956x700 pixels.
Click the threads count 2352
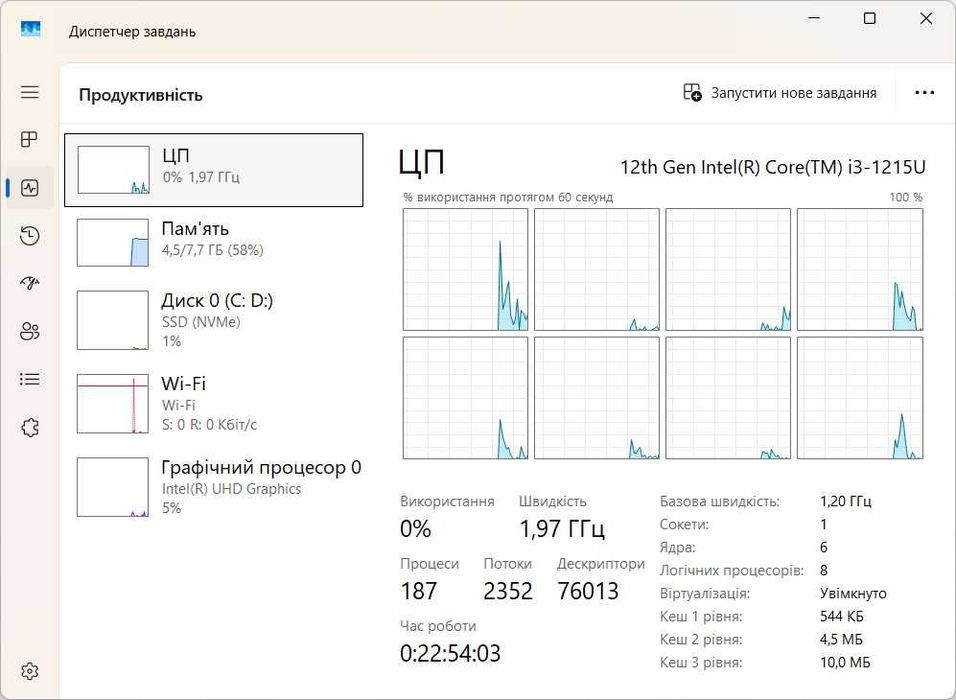click(x=508, y=591)
